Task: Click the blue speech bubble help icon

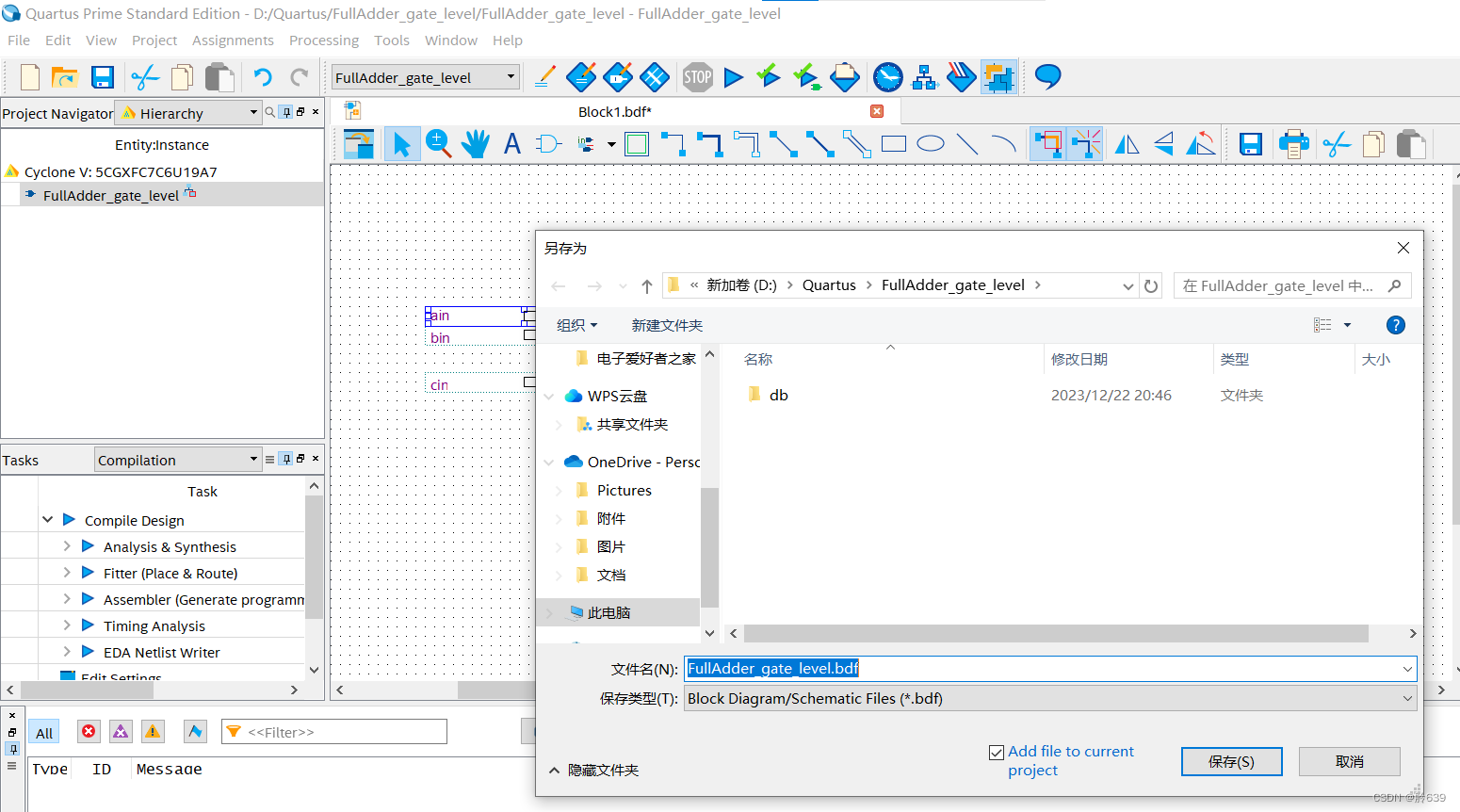Action: (x=1047, y=77)
